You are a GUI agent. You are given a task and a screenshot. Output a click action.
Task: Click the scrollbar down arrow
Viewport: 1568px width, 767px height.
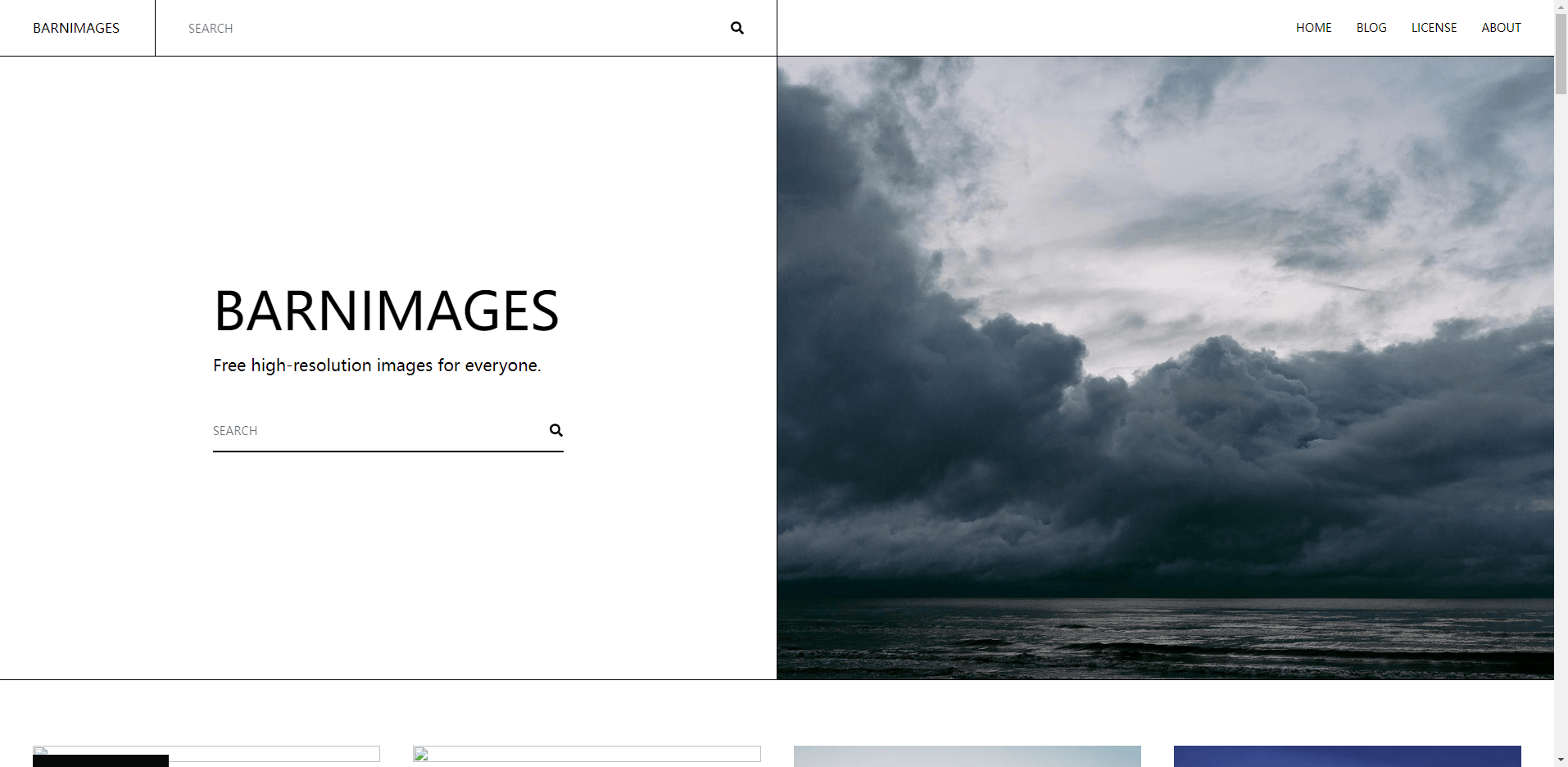(x=1561, y=760)
